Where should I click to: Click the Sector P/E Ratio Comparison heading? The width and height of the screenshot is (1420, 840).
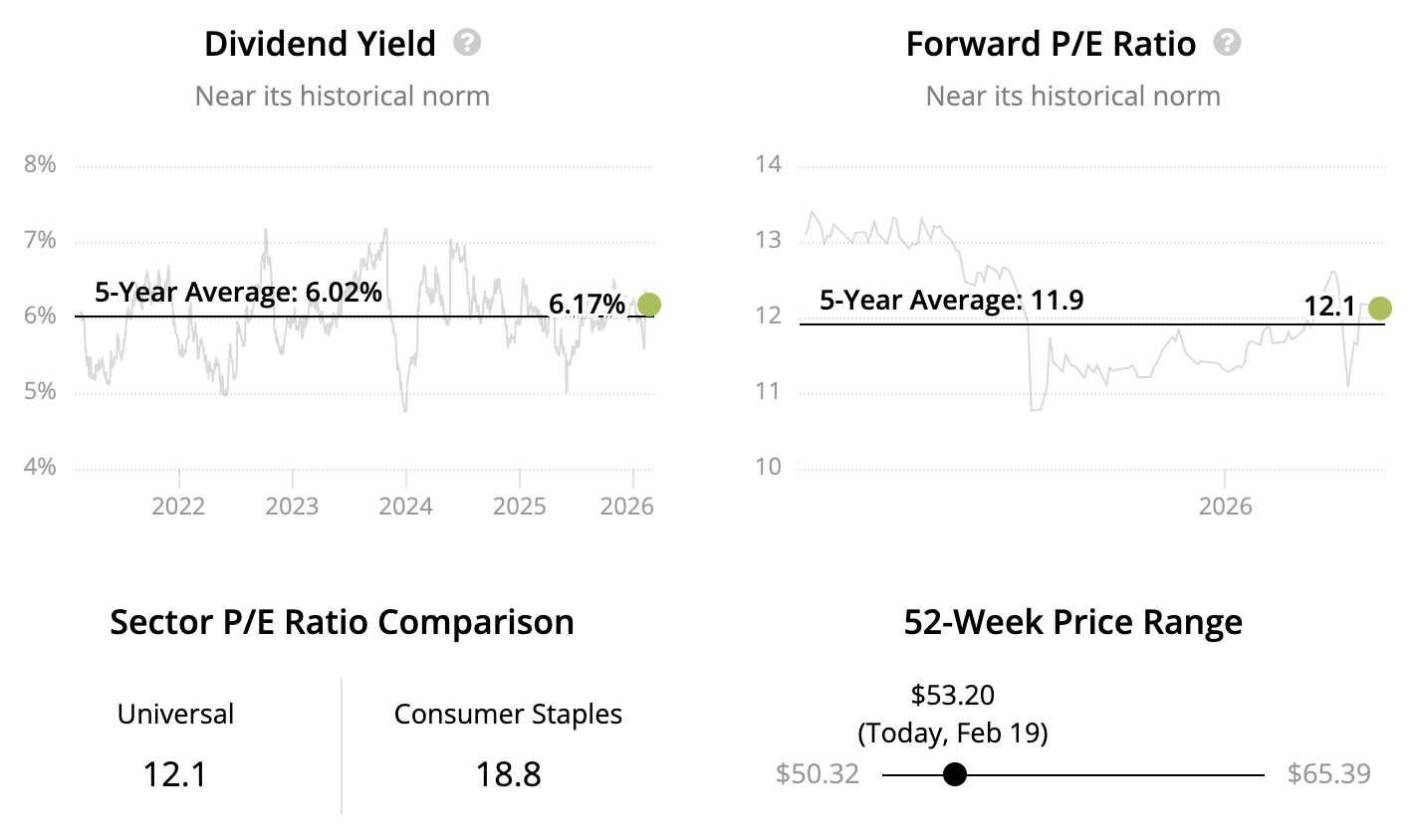tap(342, 622)
